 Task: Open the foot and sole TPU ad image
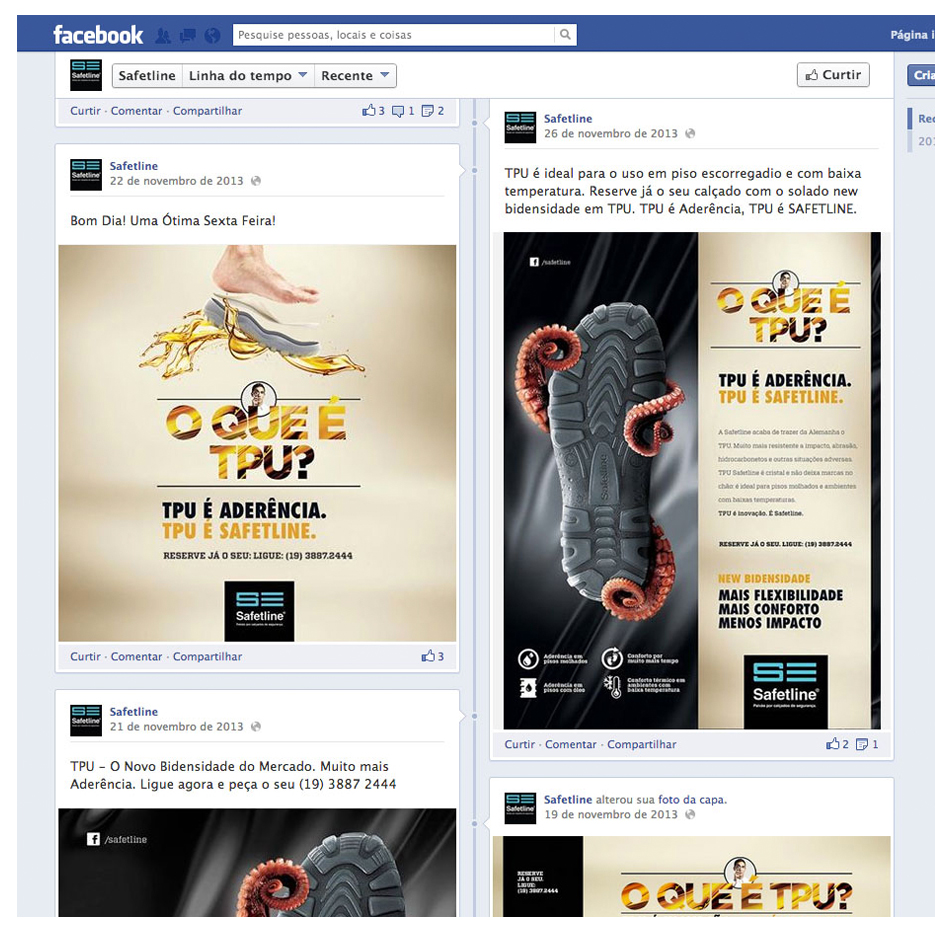(257, 443)
